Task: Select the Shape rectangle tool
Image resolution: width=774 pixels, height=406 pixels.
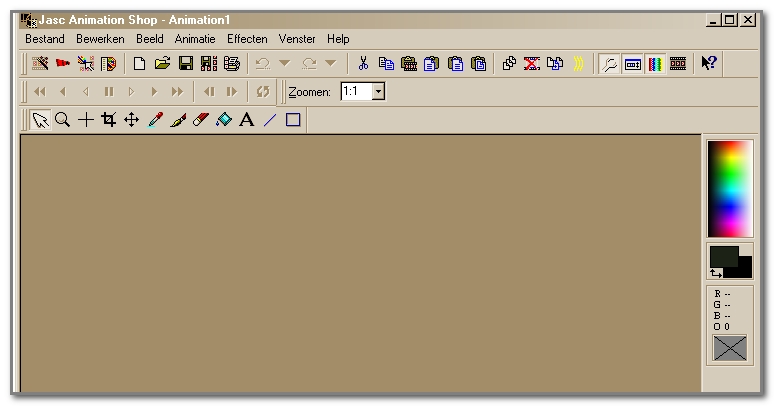Action: (293, 120)
